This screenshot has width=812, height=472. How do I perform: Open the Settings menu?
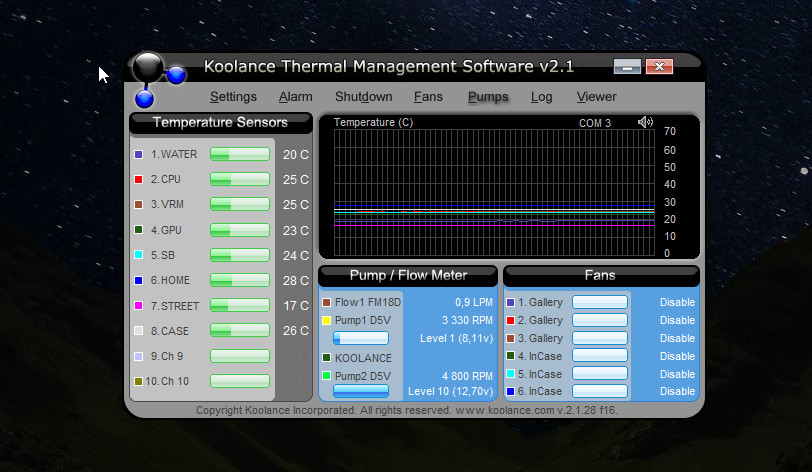point(233,97)
